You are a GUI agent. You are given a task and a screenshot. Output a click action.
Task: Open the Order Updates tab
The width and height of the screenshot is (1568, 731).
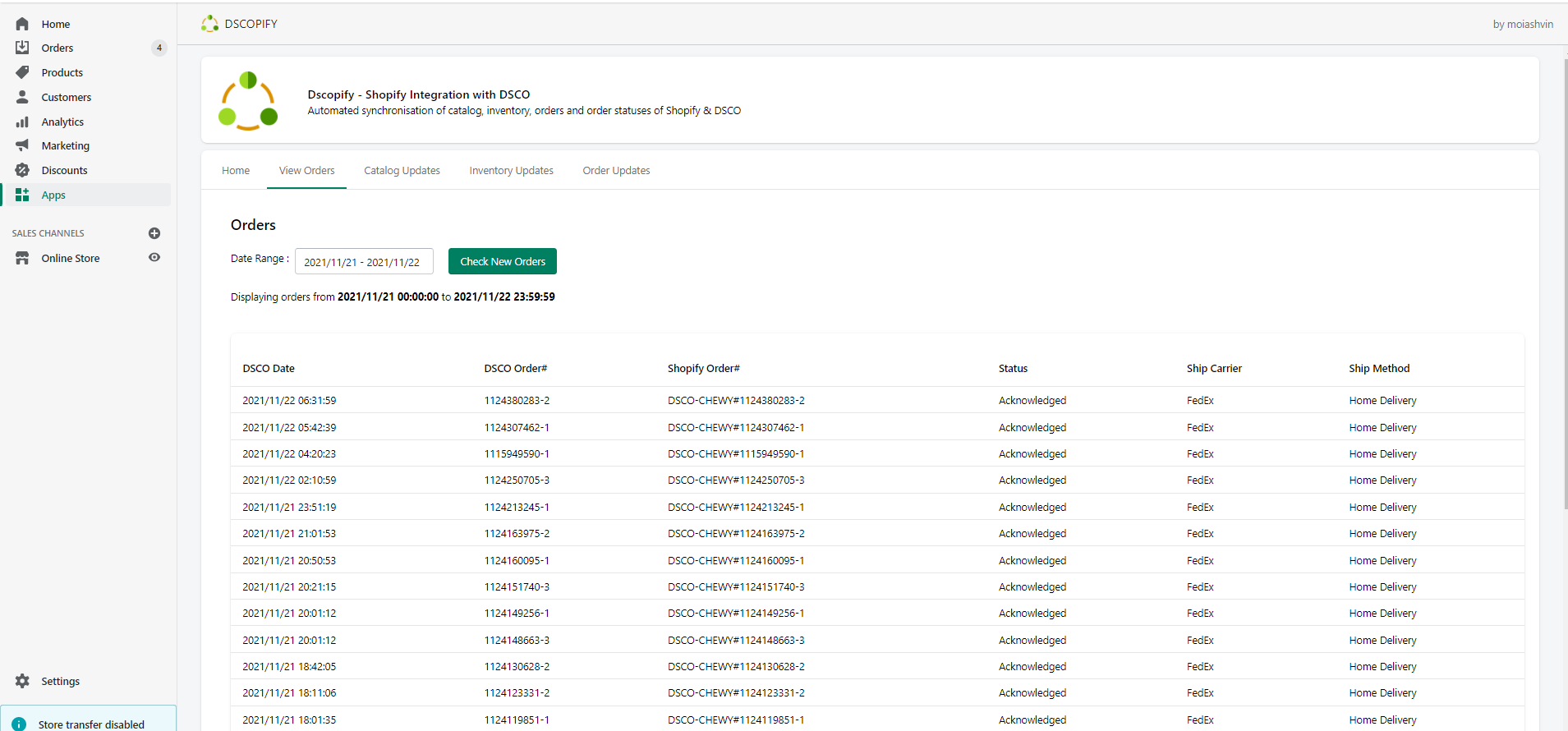click(616, 171)
